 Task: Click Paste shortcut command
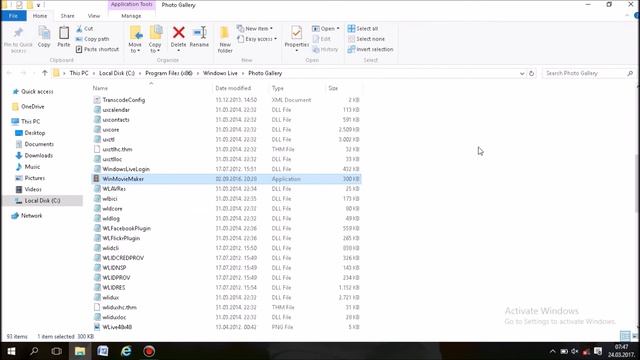[97, 49]
